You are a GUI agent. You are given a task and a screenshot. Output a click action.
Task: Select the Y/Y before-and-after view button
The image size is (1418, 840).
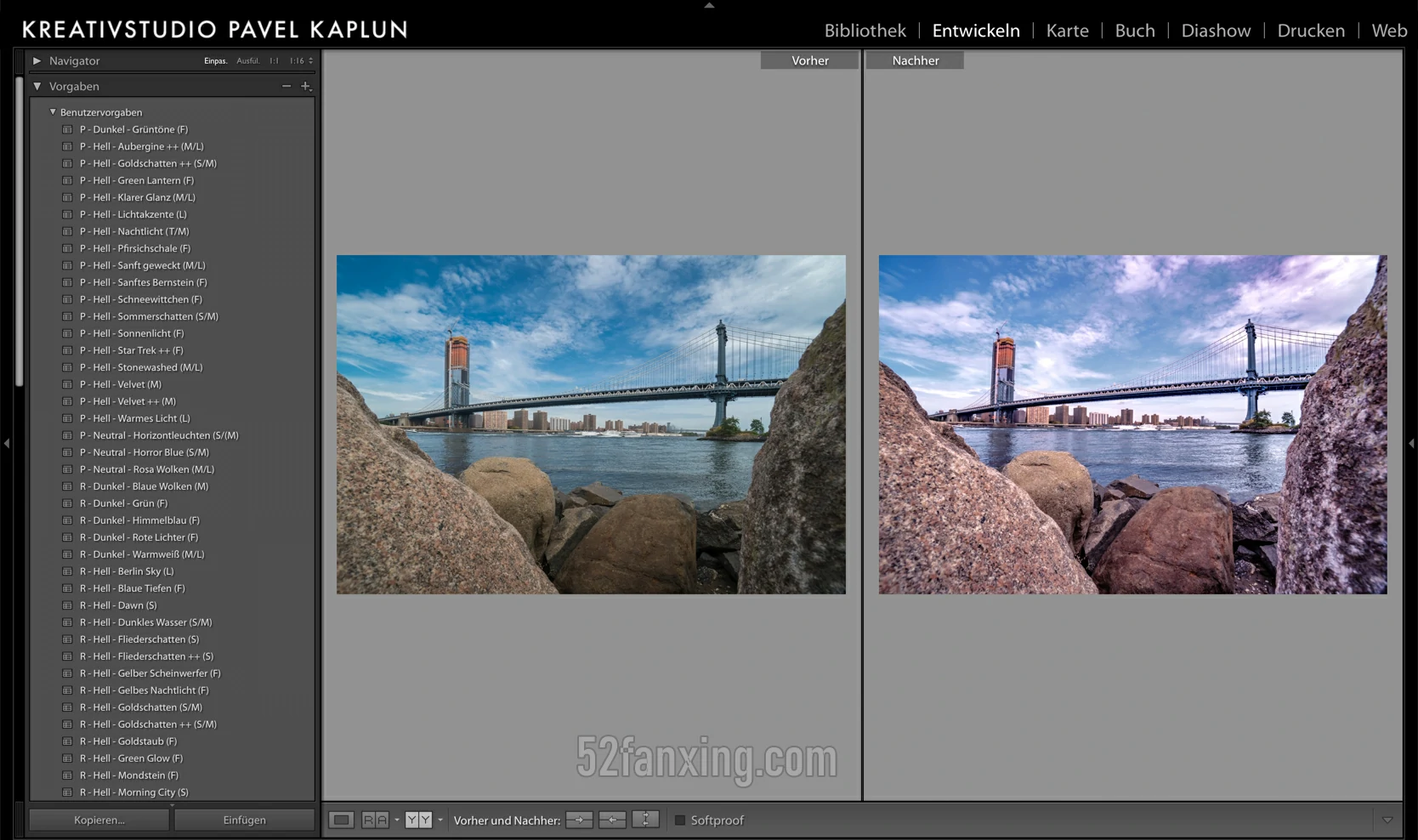point(418,820)
